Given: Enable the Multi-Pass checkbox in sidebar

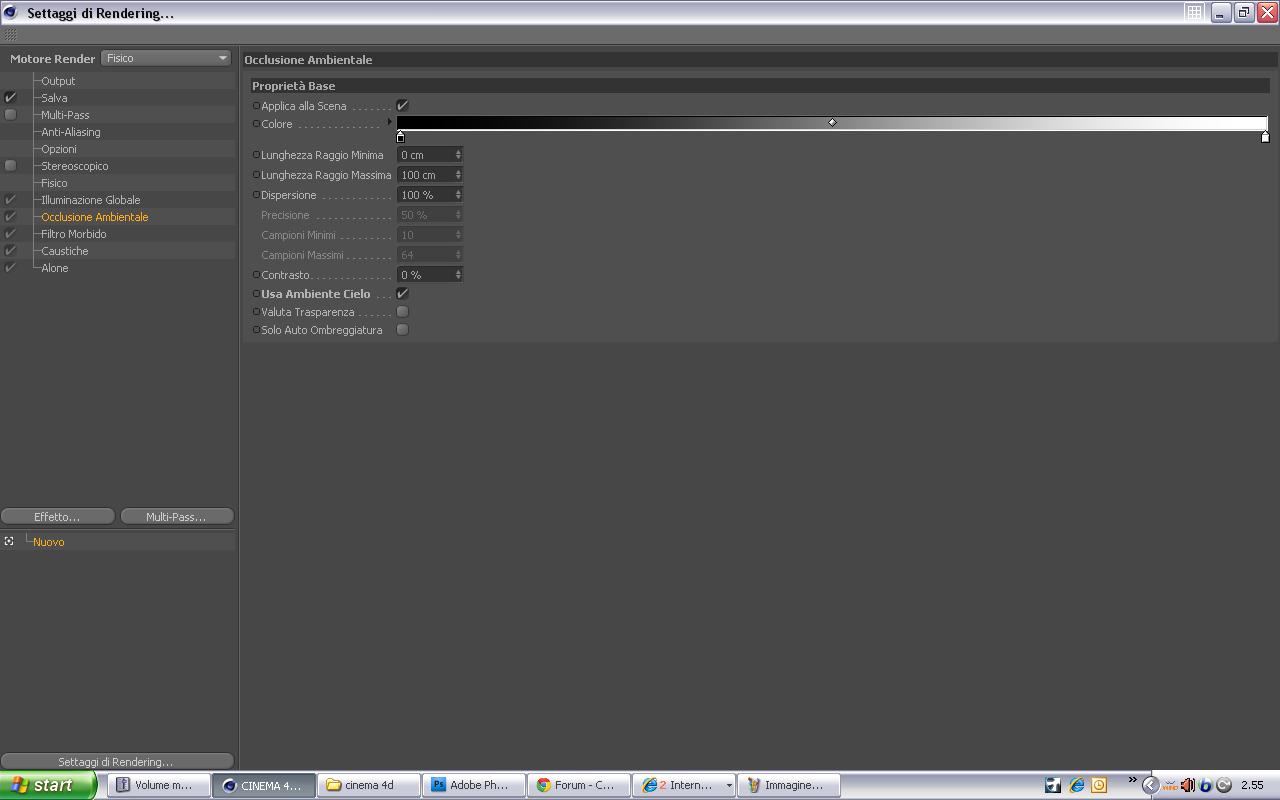Looking at the screenshot, I should 10,114.
